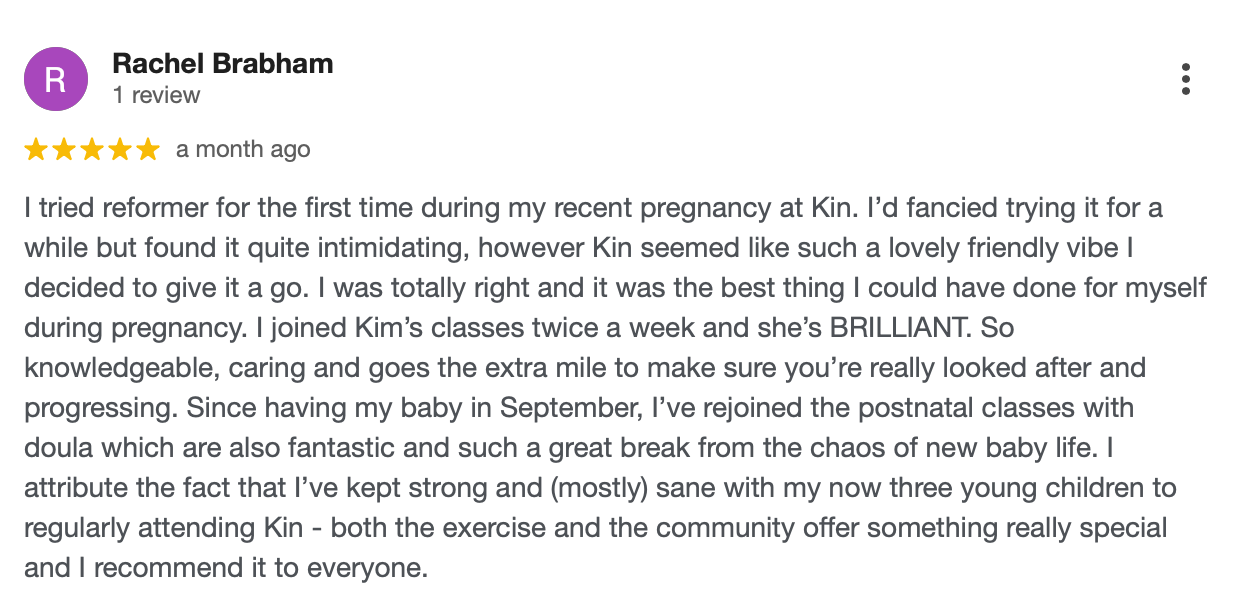Open Rachel Brabham's profile name link

pos(223,64)
